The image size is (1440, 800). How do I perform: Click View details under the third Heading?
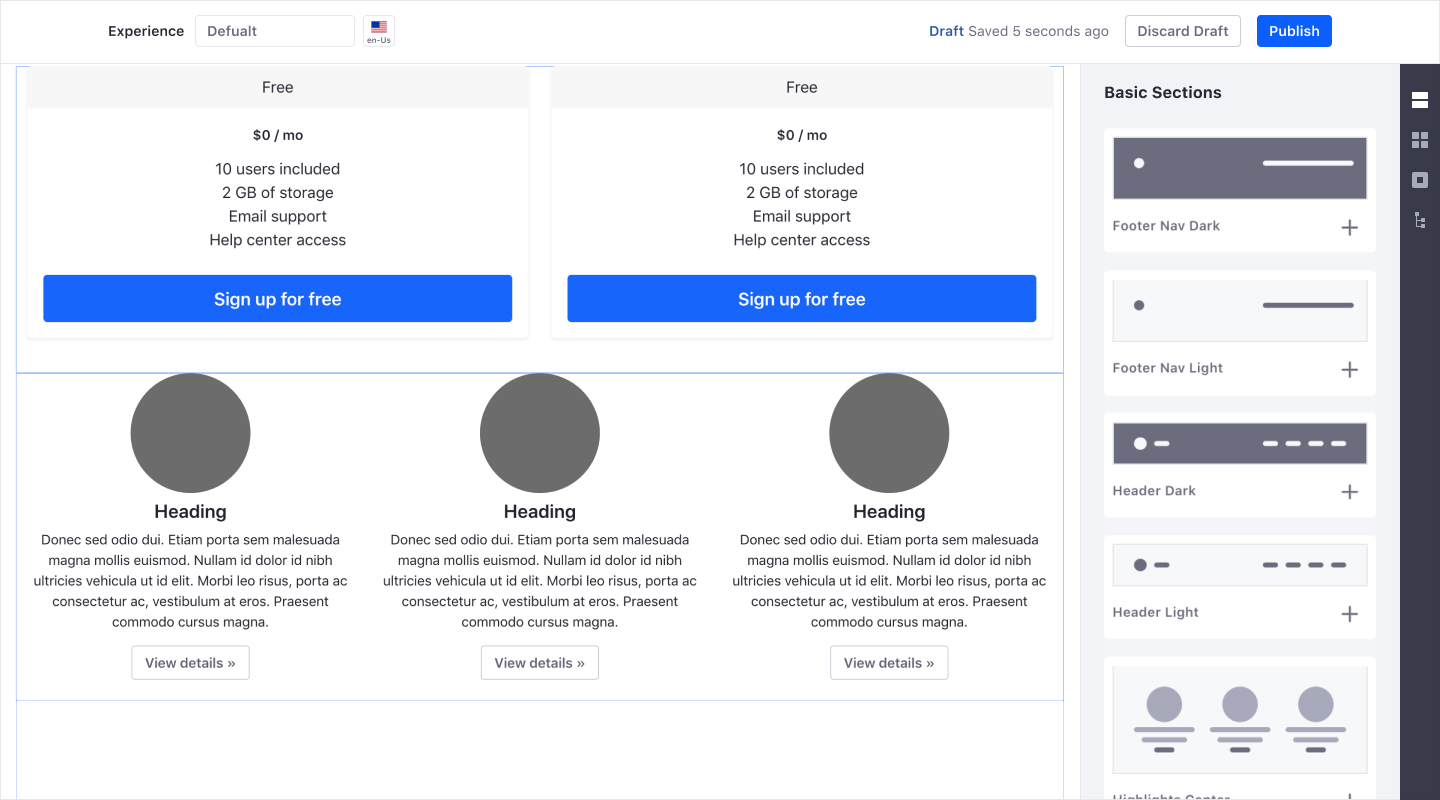[888, 663]
